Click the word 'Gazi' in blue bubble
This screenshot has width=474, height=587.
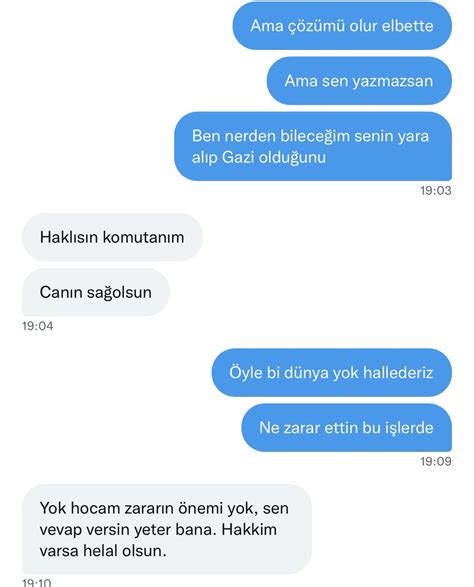238,157
